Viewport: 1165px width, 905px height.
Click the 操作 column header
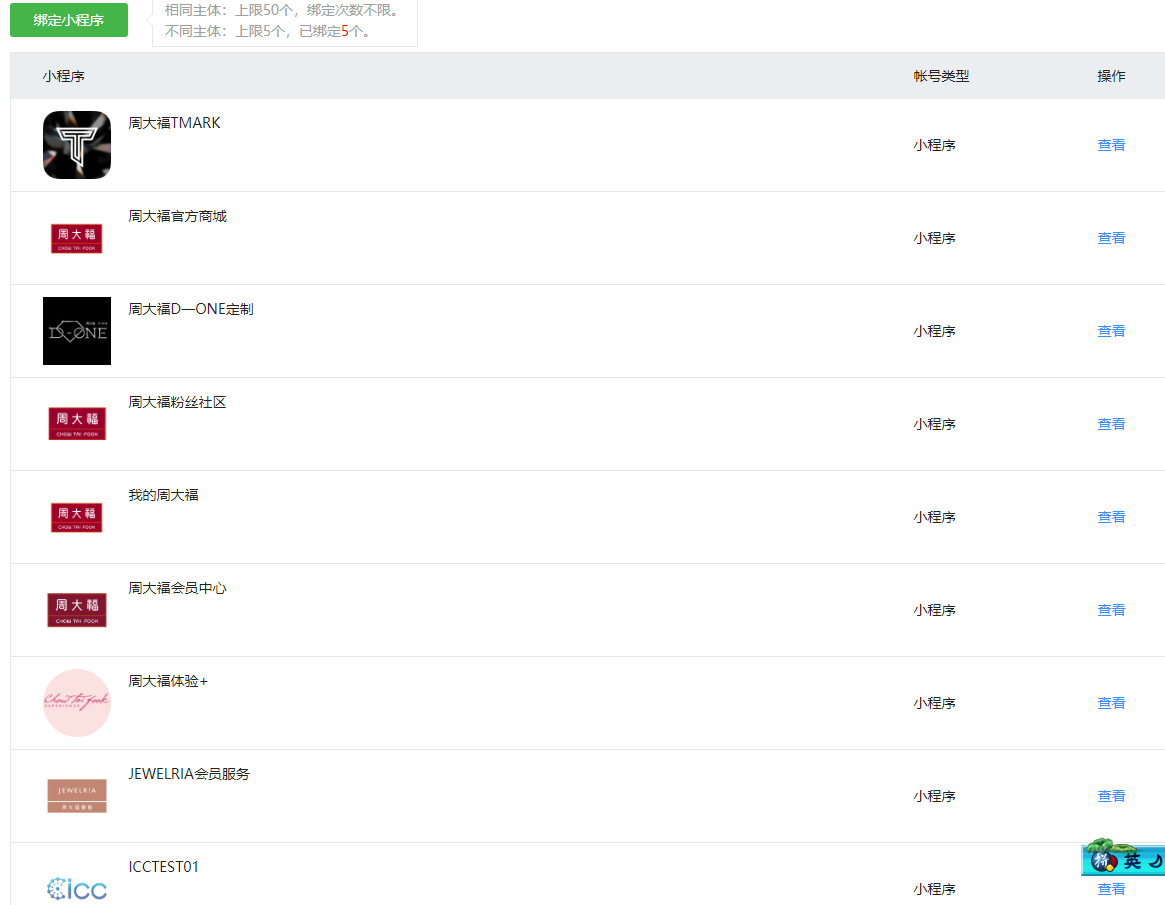pos(1111,76)
